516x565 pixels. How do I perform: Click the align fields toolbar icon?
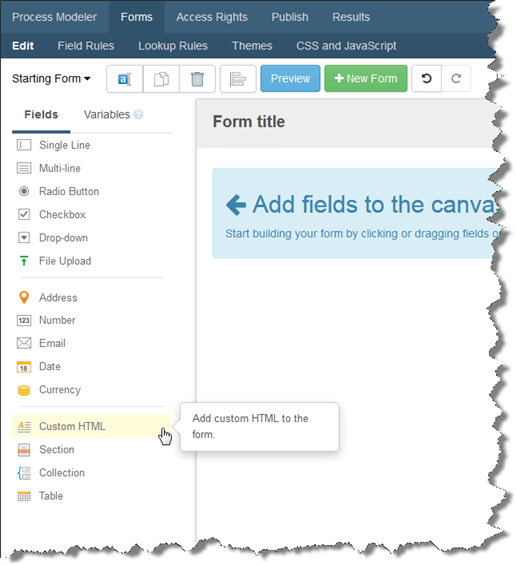pyautogui.click(x=238, y=79)
